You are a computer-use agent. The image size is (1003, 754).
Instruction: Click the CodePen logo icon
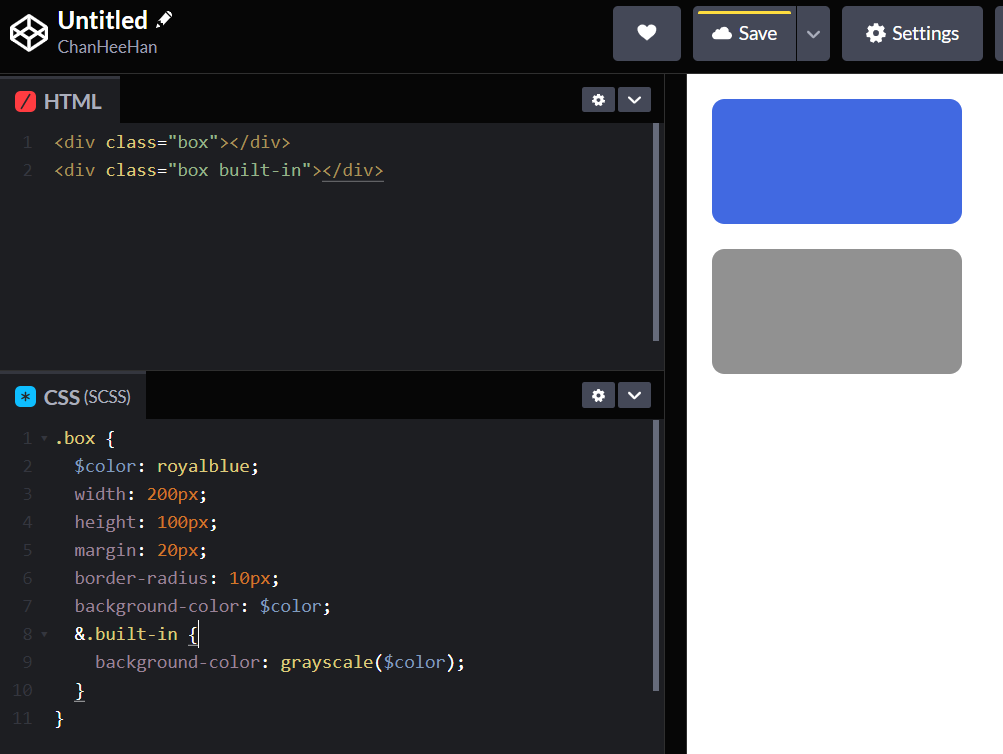pos(29,33)
